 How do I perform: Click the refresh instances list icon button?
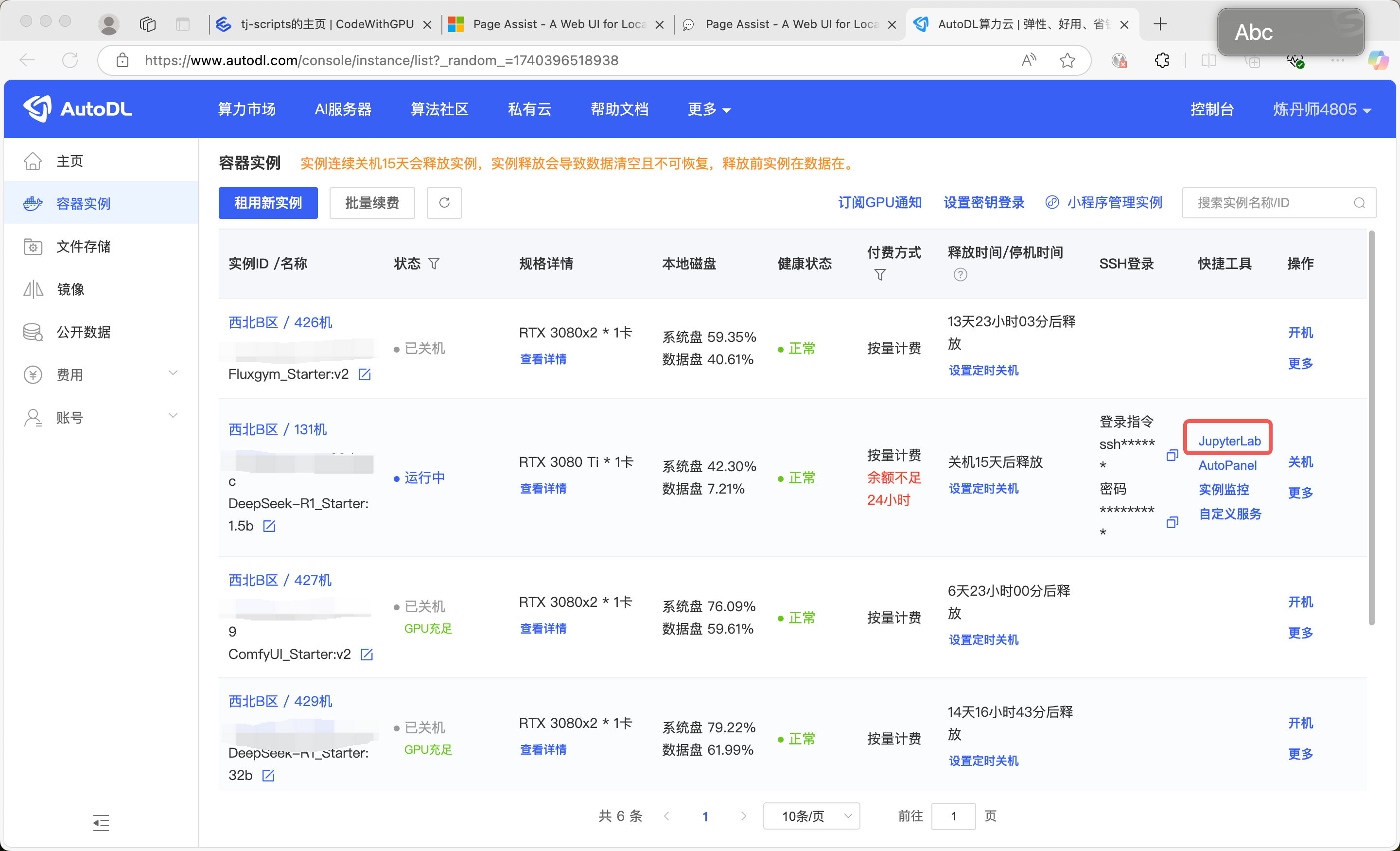pyautogui.click(x=444, y=203)
